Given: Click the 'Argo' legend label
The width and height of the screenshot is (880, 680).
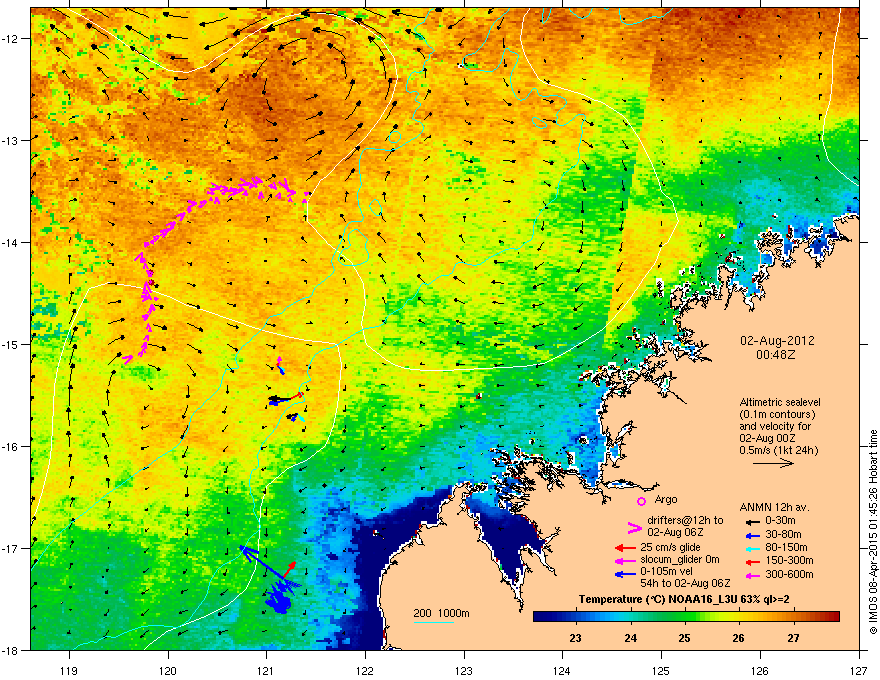Looking at the screenshot, I should 666,499.
